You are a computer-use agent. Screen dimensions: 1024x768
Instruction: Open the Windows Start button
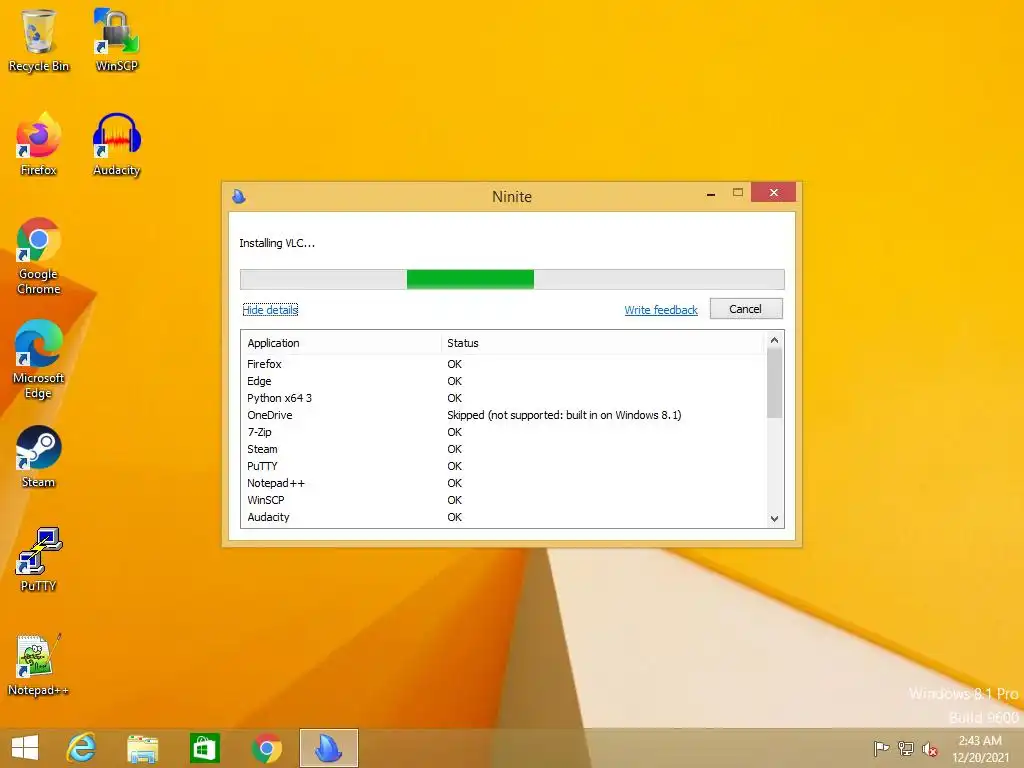click(x=25, y=748)
